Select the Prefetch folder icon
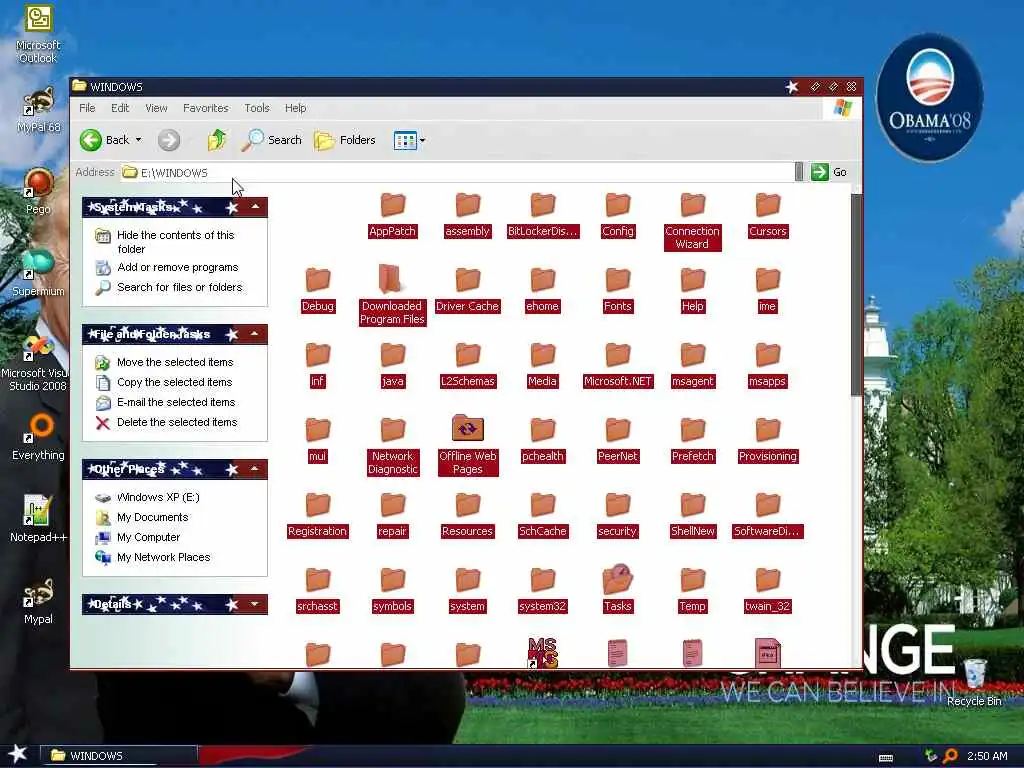The image size is (1024, 768). coord(693,430)
